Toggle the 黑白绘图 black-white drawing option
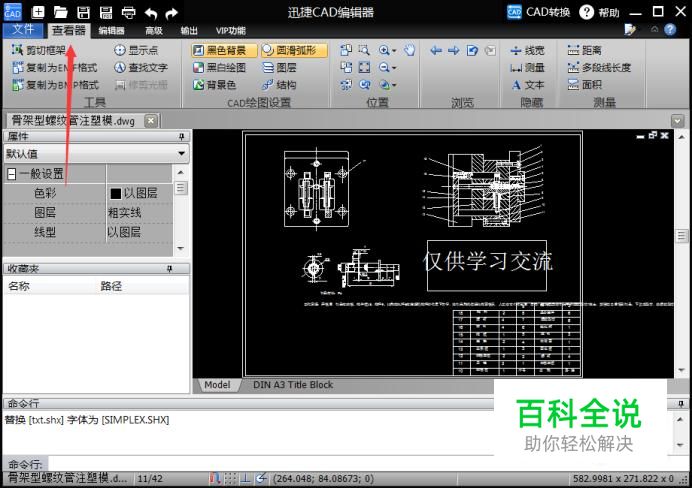Viewport: 692px width, 488px height. [x=220, y=68]
